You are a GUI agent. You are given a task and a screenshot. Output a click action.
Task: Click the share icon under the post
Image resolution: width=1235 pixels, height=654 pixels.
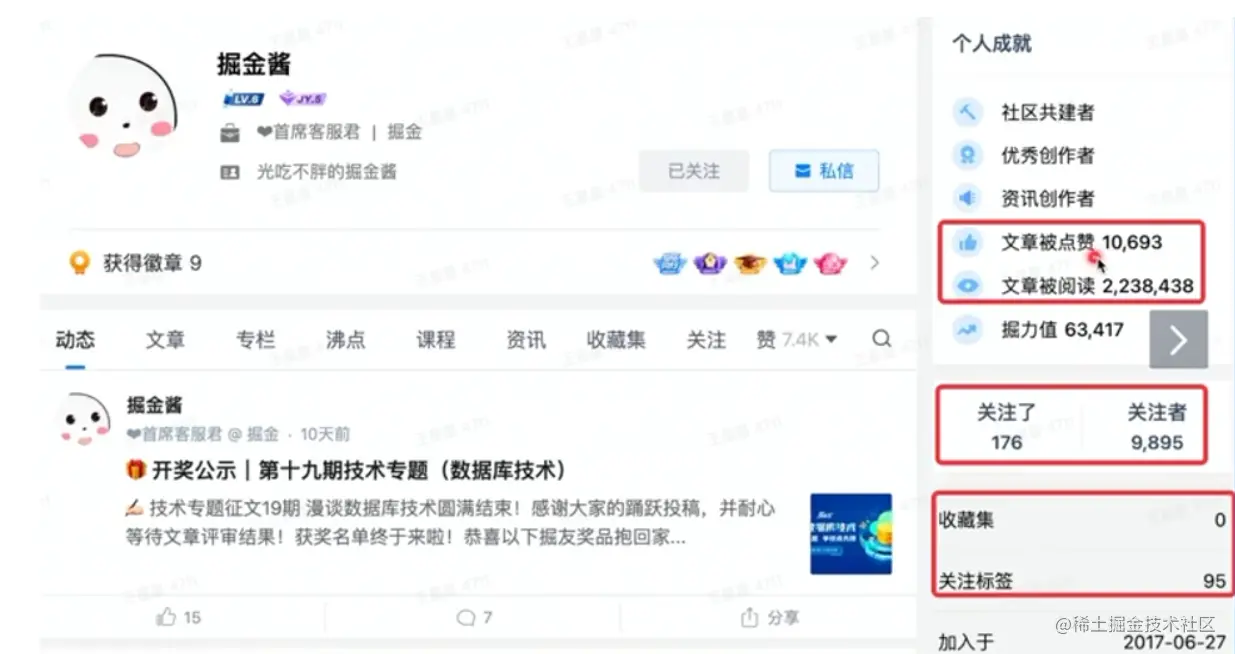pos(749,617)
